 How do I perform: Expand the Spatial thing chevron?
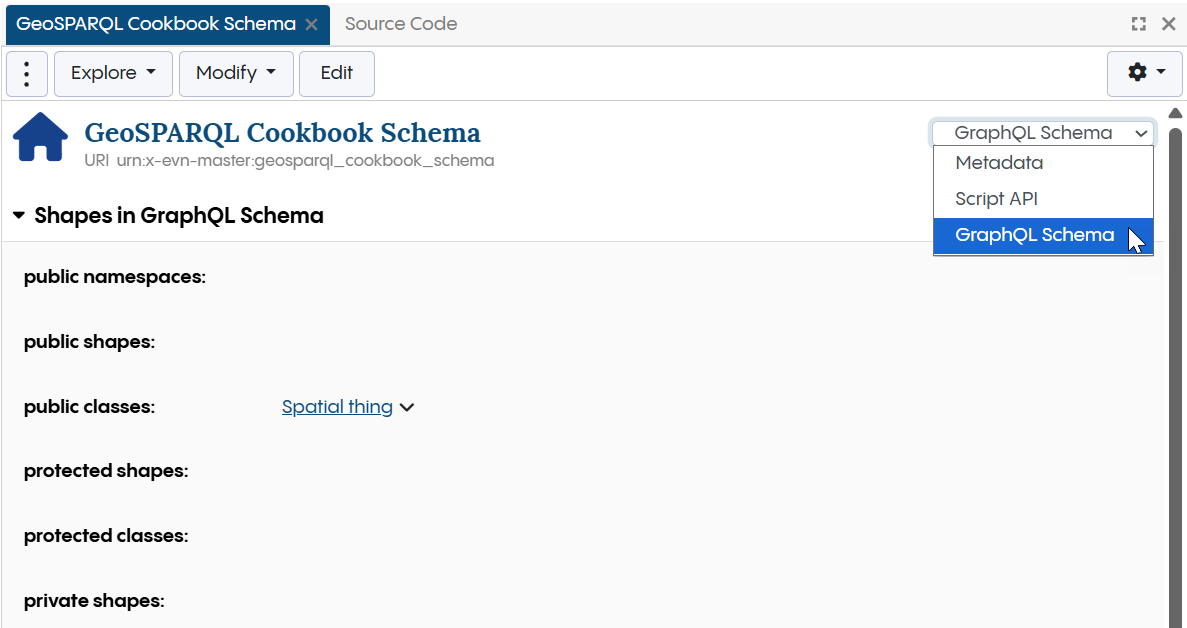(x=407, y=408)
